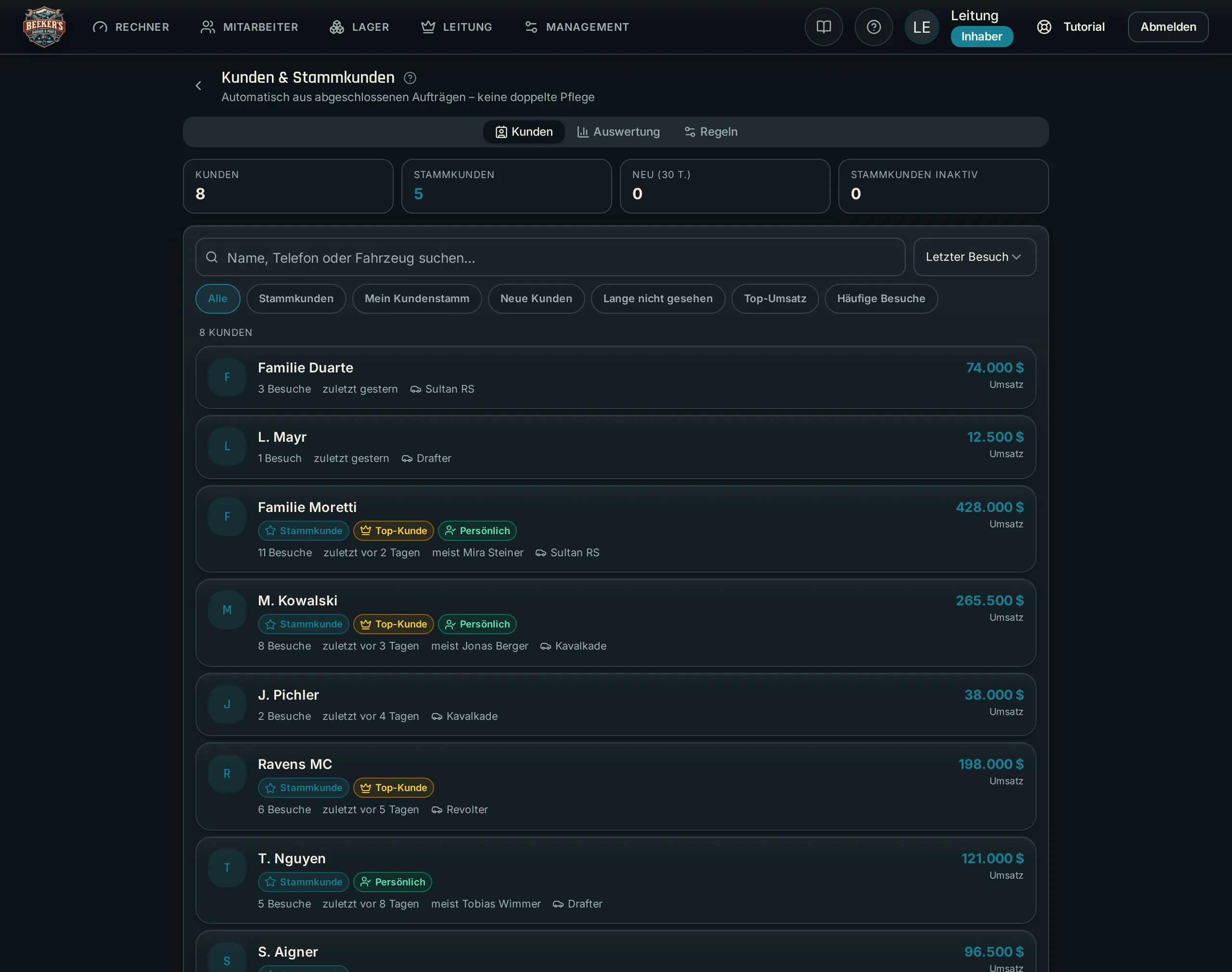Screen dimensions: 1232x972
Task: Select the Top-Umsatz filter chip
Action: pyautogui.click(x=774, y=299)
